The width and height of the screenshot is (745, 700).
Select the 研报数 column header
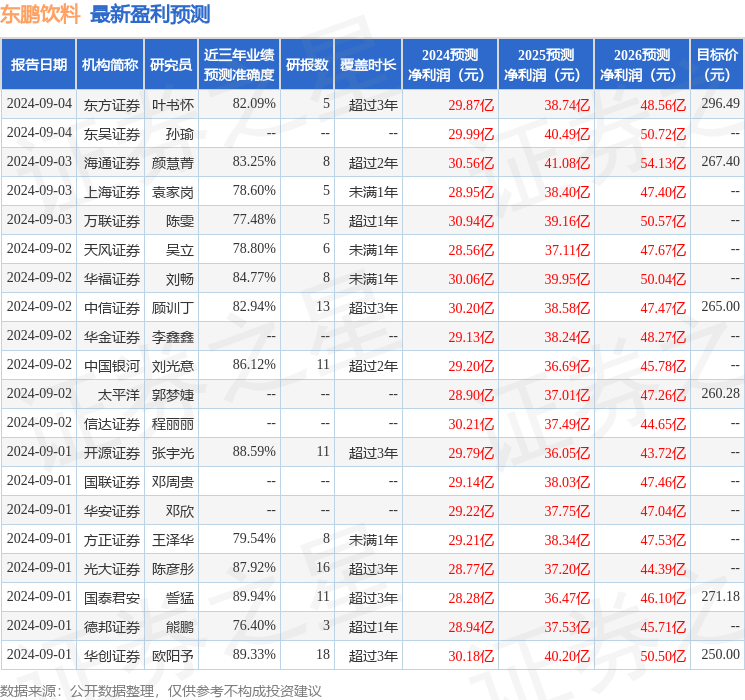click(x=307, y=65)
